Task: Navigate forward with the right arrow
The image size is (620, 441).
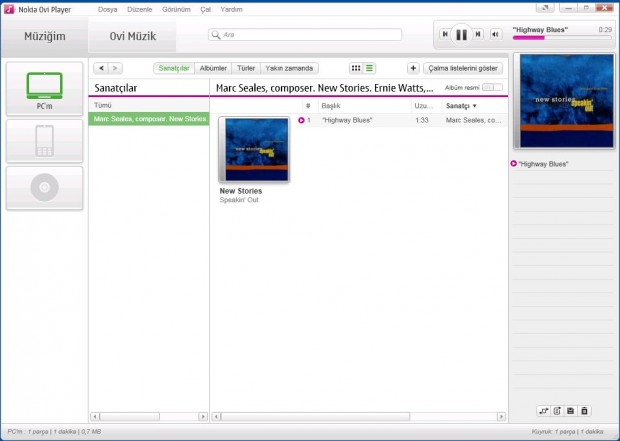Action: [x=115, y=68]
